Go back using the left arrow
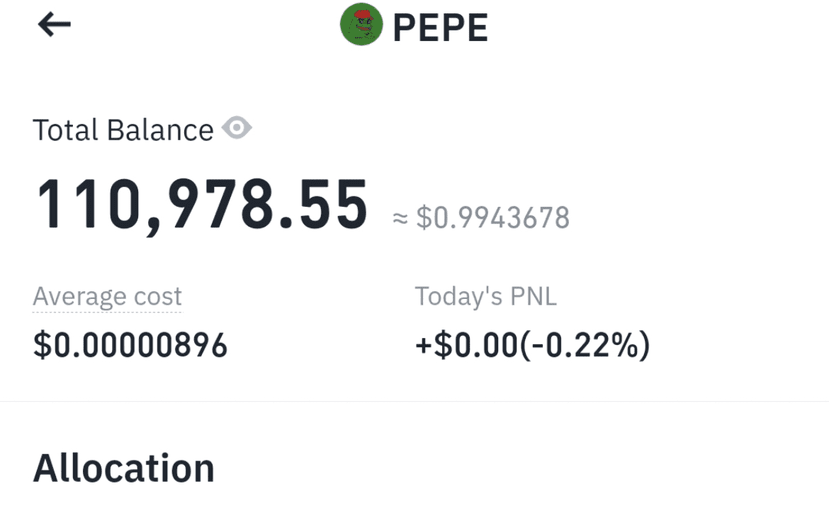 [x=54, y=24]
